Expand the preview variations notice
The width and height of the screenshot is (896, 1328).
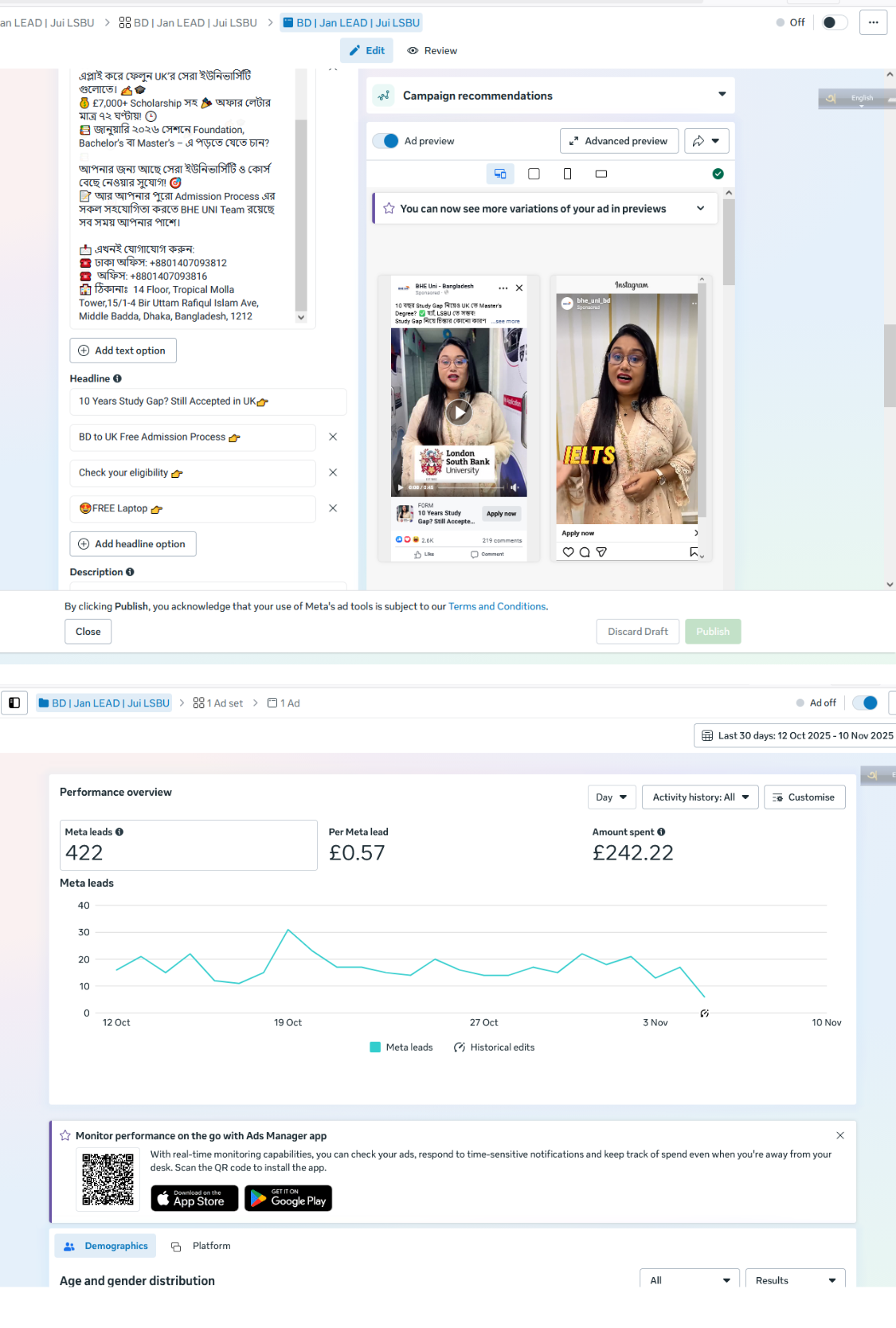tap(700, 208)
